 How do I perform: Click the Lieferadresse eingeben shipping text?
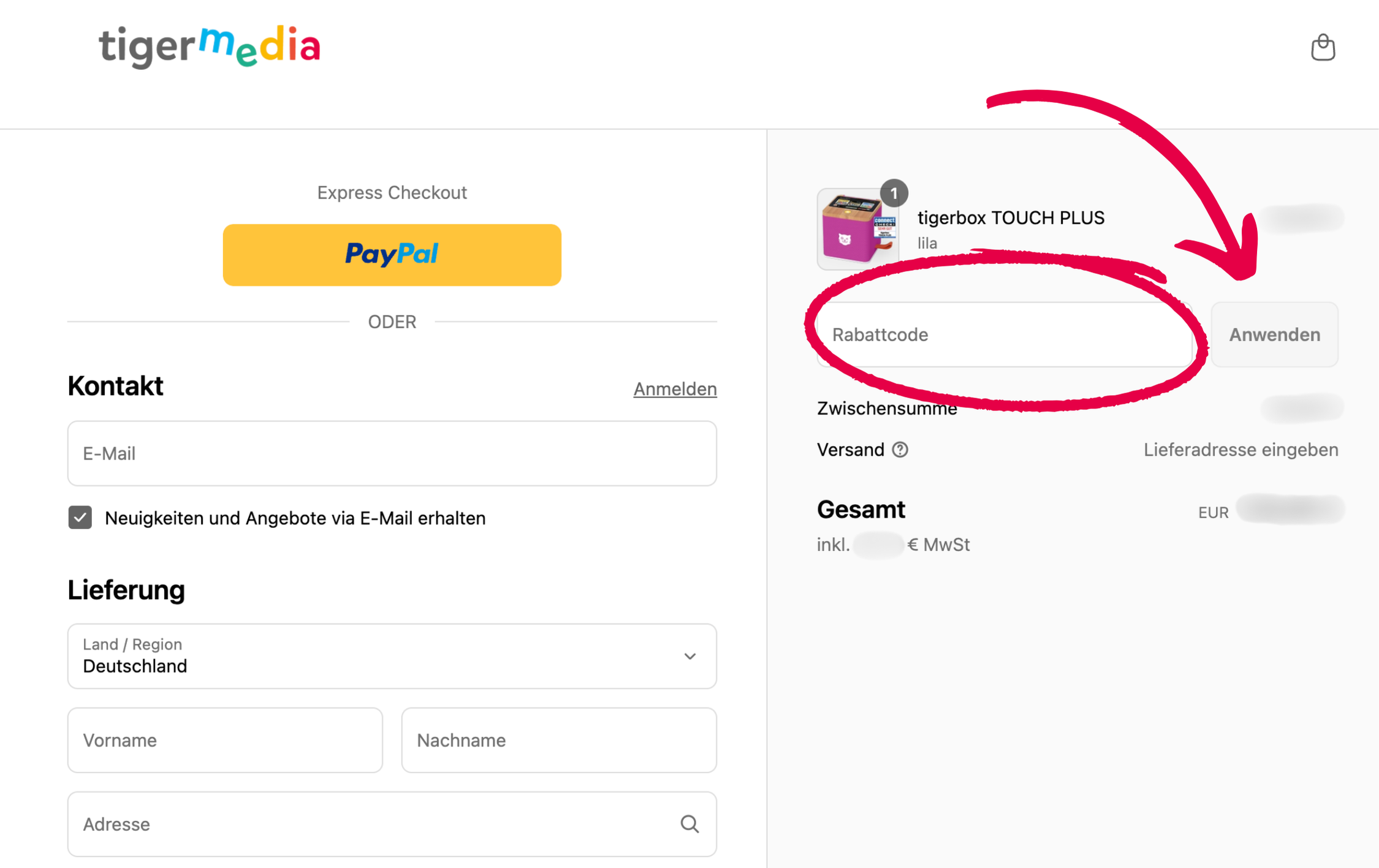(x=1240, y=450)
